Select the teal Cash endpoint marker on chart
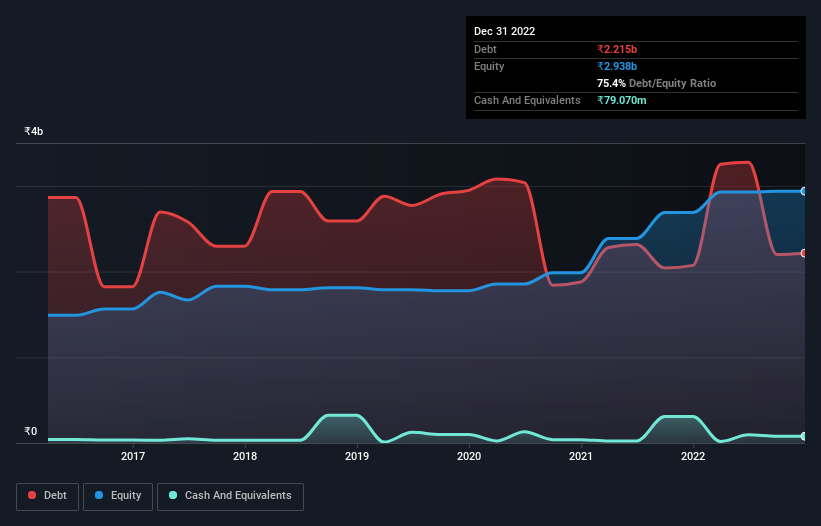 pos(804,436)
